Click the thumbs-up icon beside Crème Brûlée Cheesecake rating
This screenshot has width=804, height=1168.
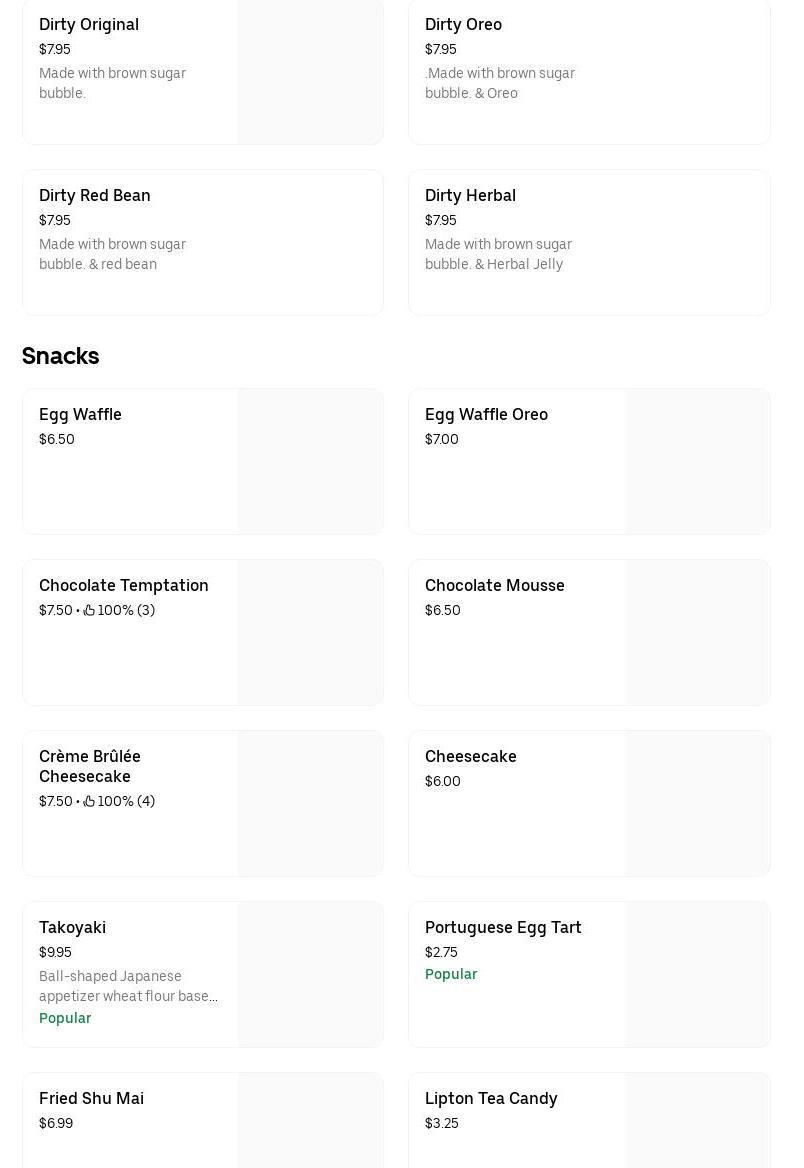89,801
